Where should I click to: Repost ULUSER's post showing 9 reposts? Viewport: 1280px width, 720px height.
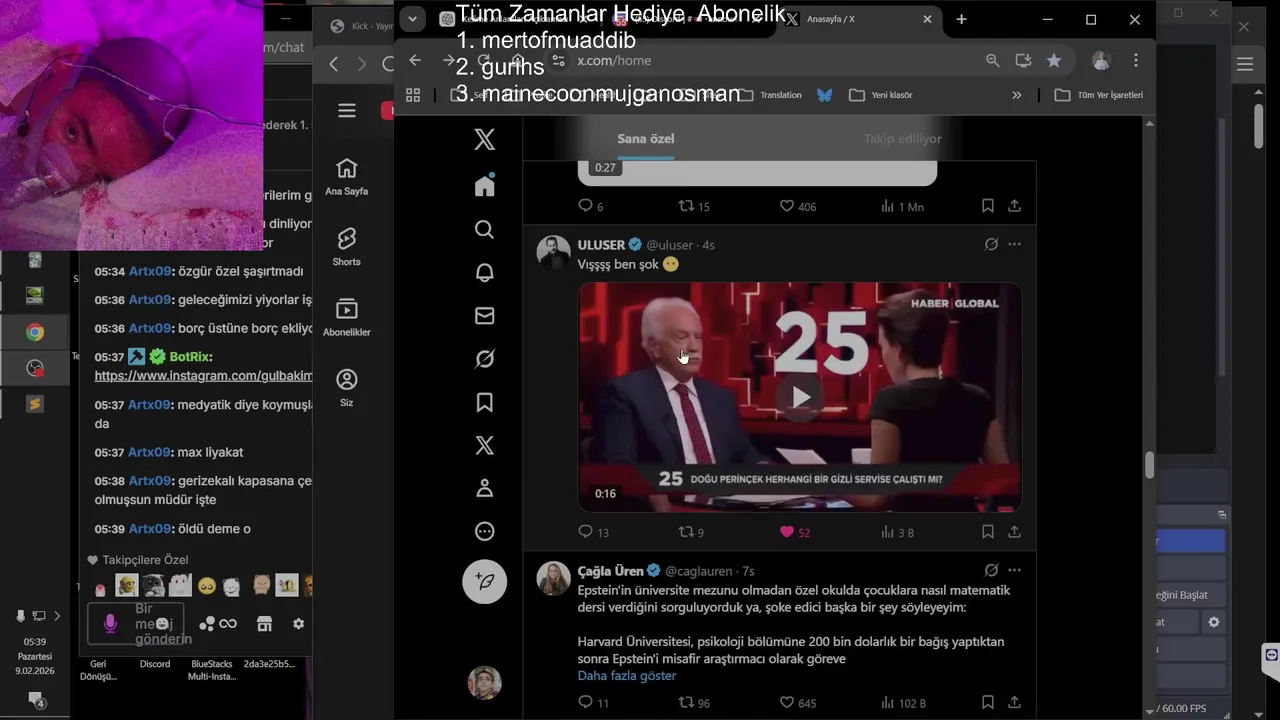692,532
